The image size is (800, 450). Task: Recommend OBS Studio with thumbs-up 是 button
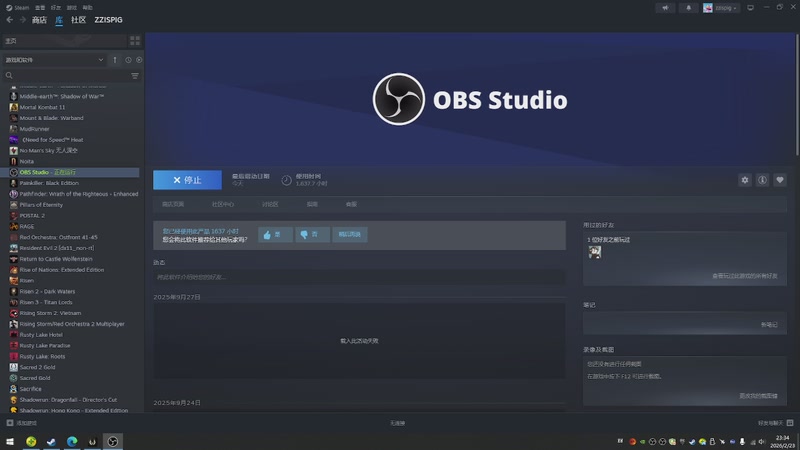click(275, 234)
